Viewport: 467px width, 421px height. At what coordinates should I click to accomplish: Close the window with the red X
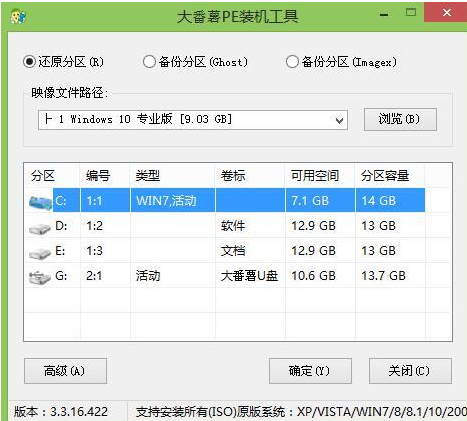[446, 13]
